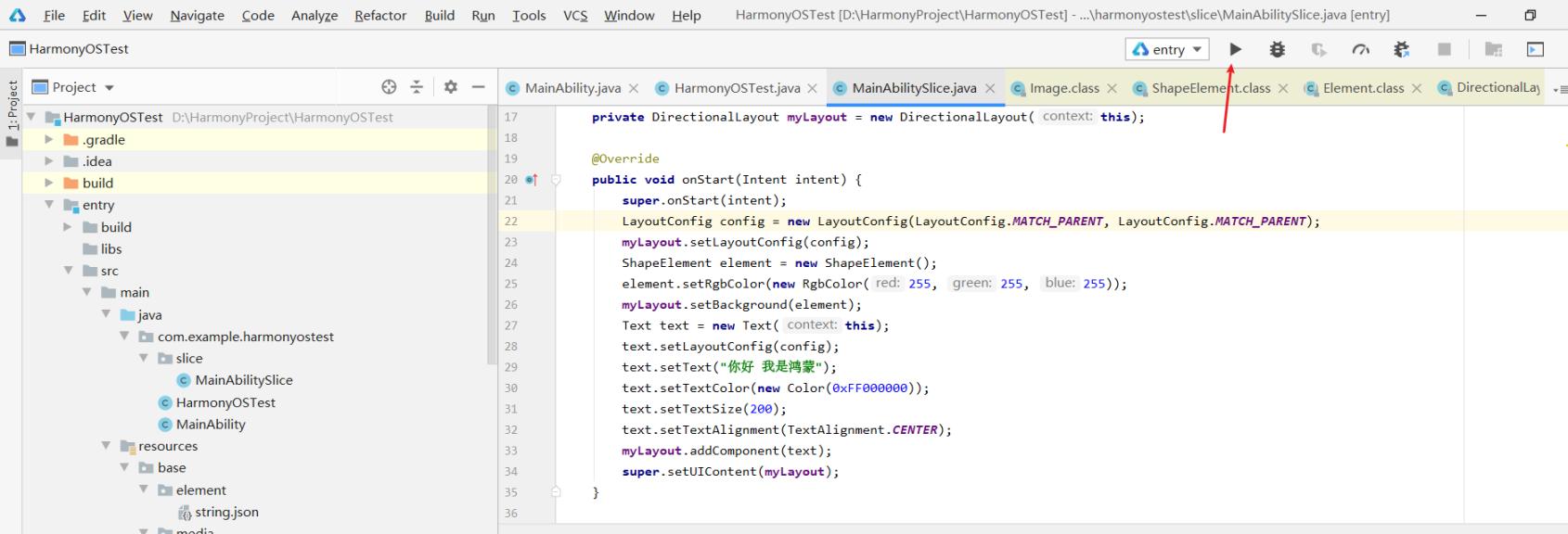Click the profiler gauge icon in toolbar
This screenshot has width=1568, height=534.
coord(1360,49)
